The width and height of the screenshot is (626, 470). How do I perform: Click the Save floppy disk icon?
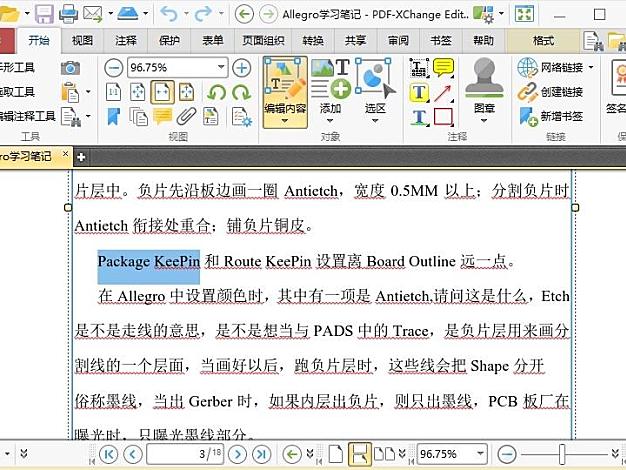coord(44,14)
